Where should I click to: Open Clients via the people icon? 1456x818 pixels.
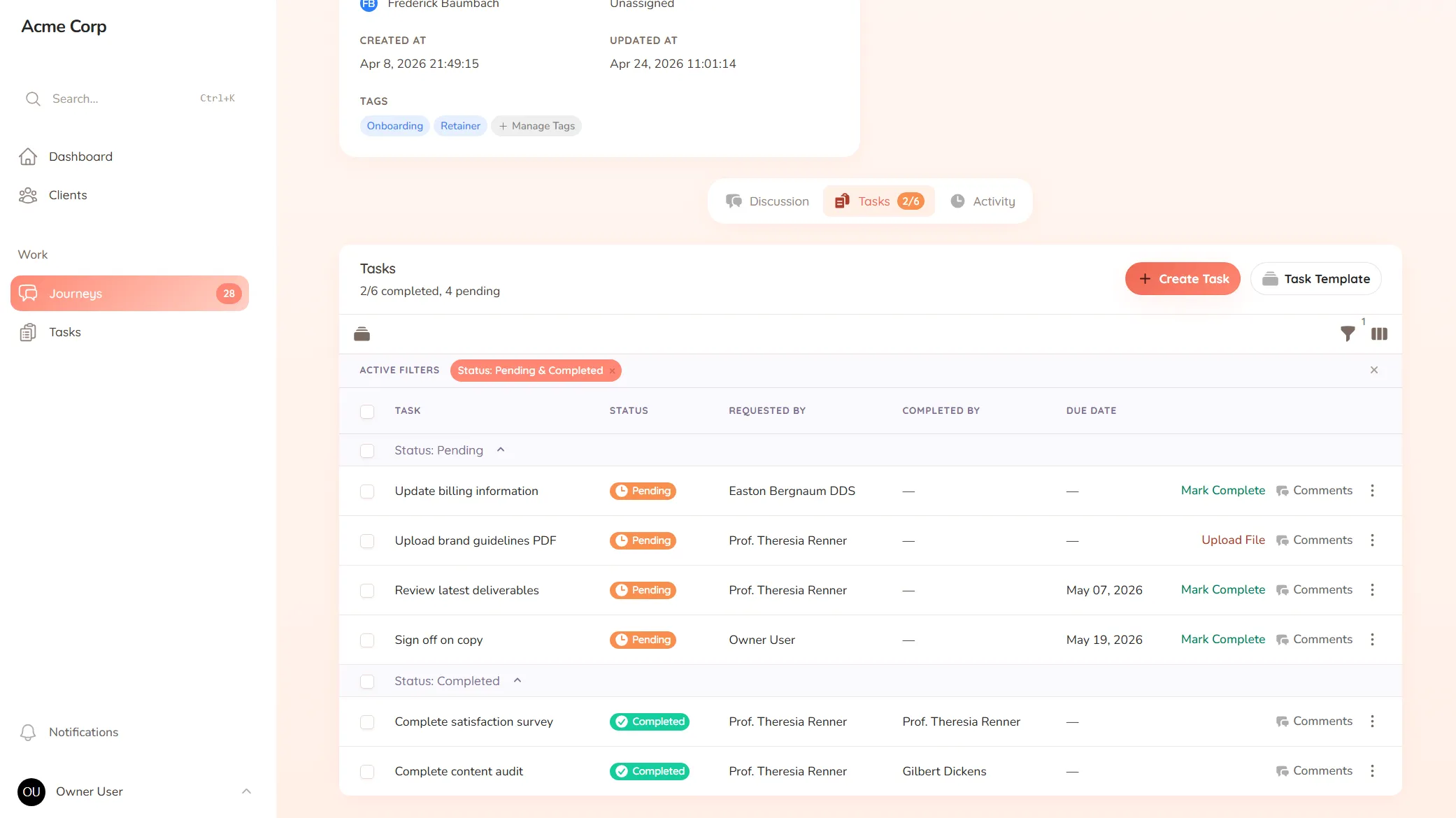(x=28, y=195)
